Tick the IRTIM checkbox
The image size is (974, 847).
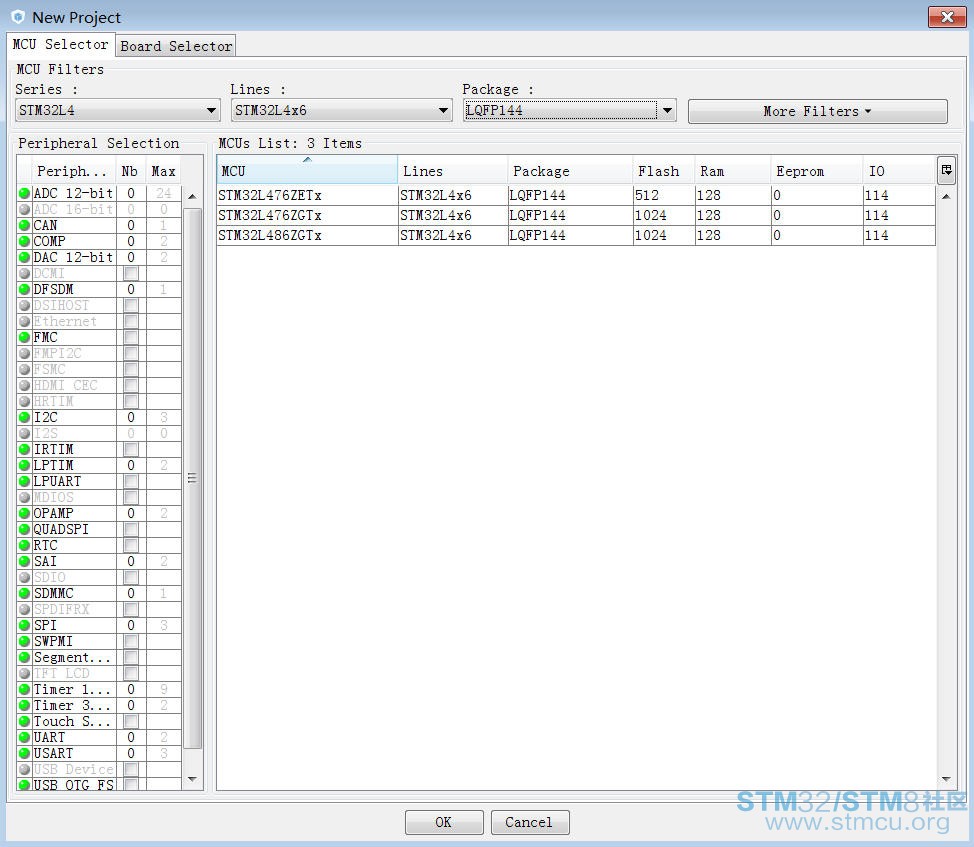tap(131, 449)
